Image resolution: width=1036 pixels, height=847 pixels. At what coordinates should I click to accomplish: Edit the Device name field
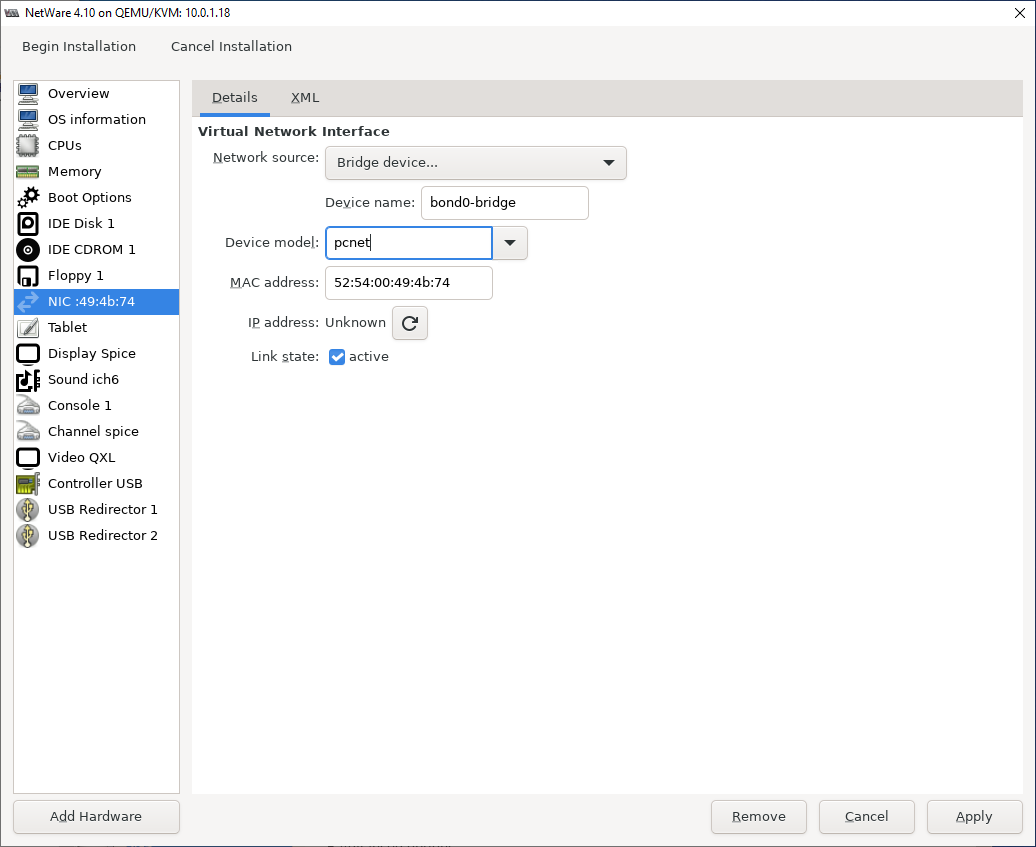tap(505, 203)
